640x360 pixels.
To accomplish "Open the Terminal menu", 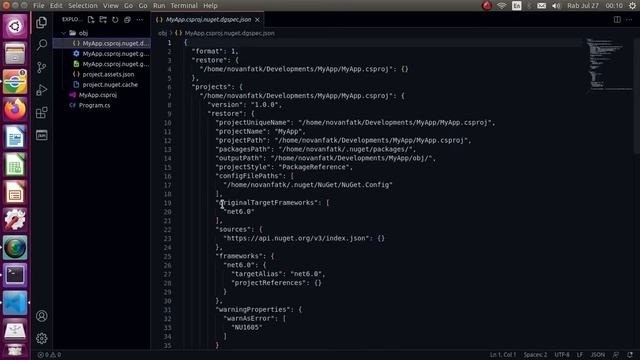I will (184, 6).
